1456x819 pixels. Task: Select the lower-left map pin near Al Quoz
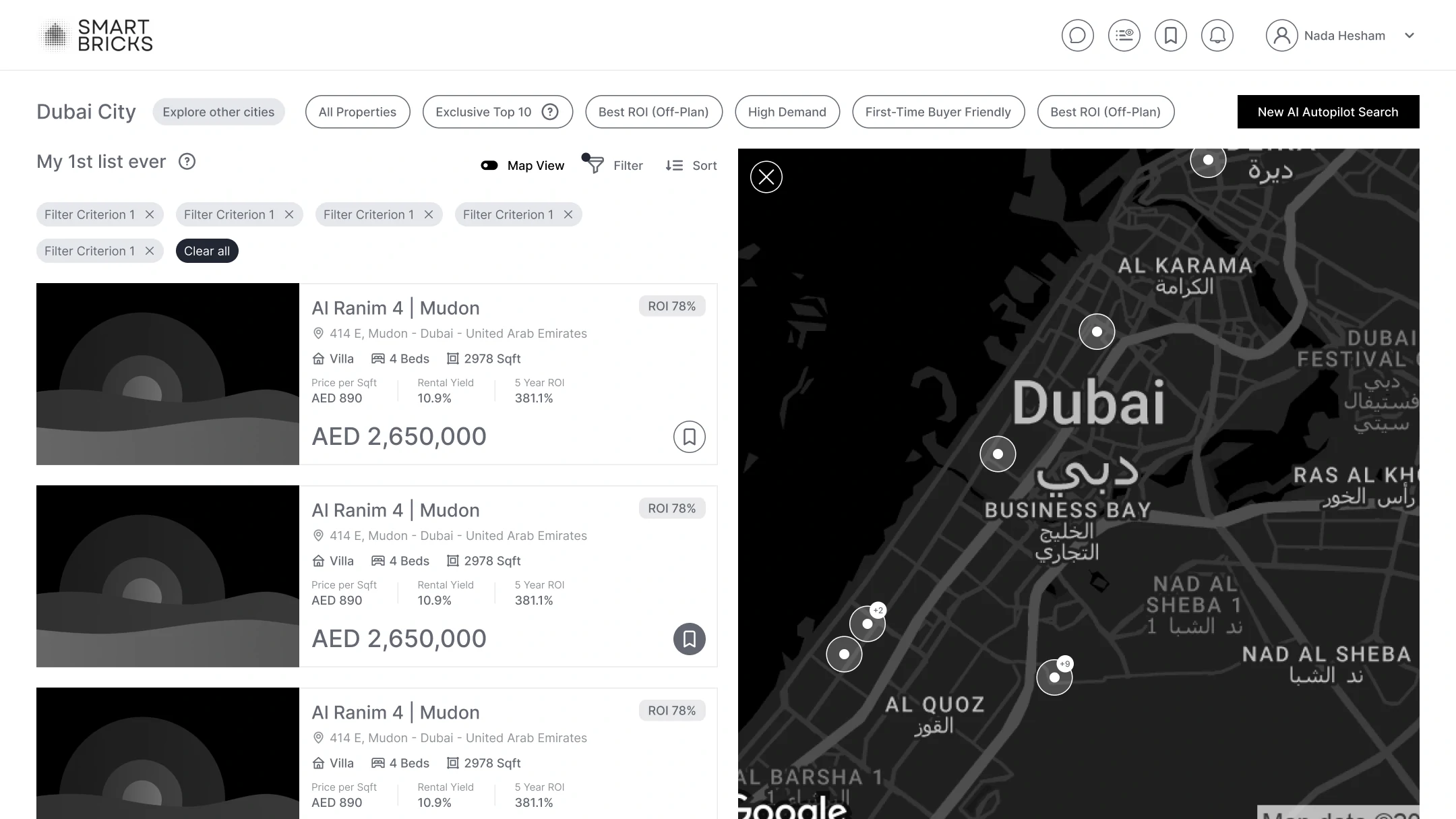(844, 654)
